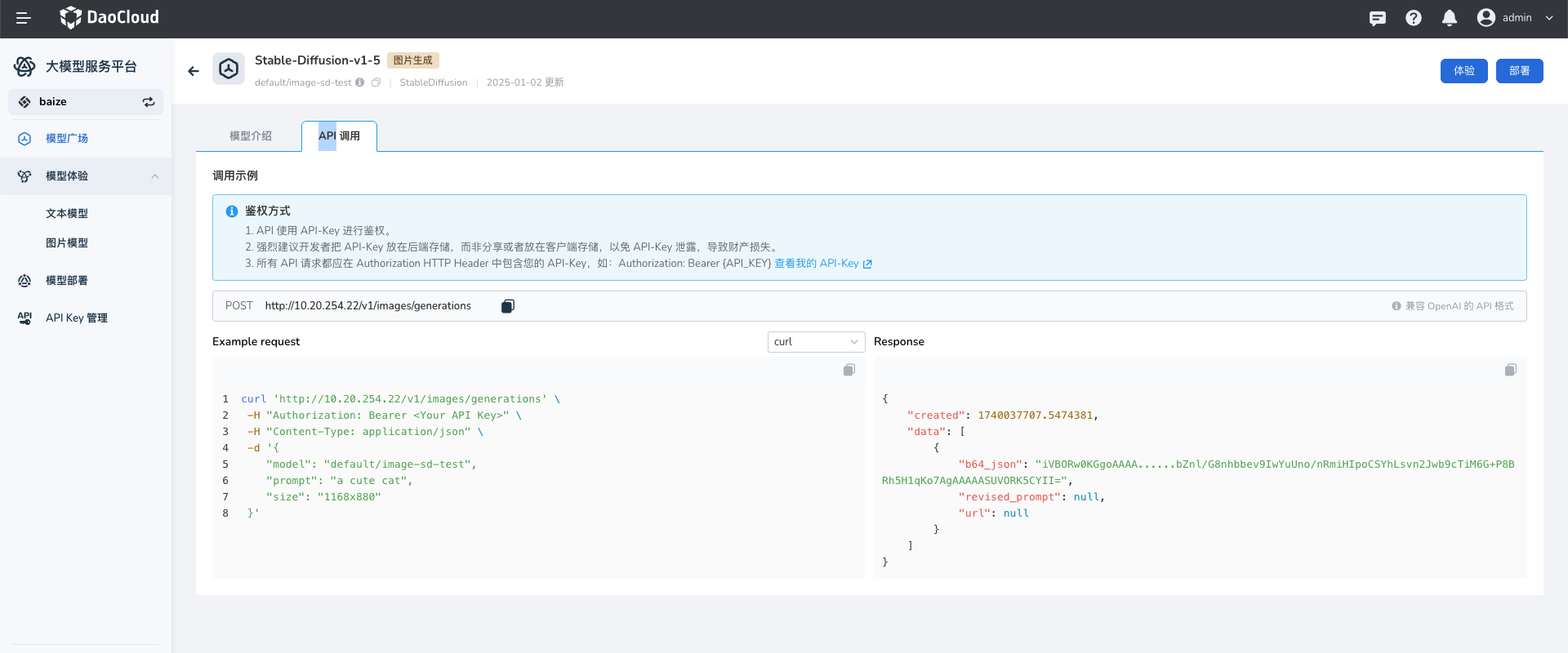The image size is (1568, 653).
Task: Open the 查看我的 API-Key link
Action: [823, 264]
